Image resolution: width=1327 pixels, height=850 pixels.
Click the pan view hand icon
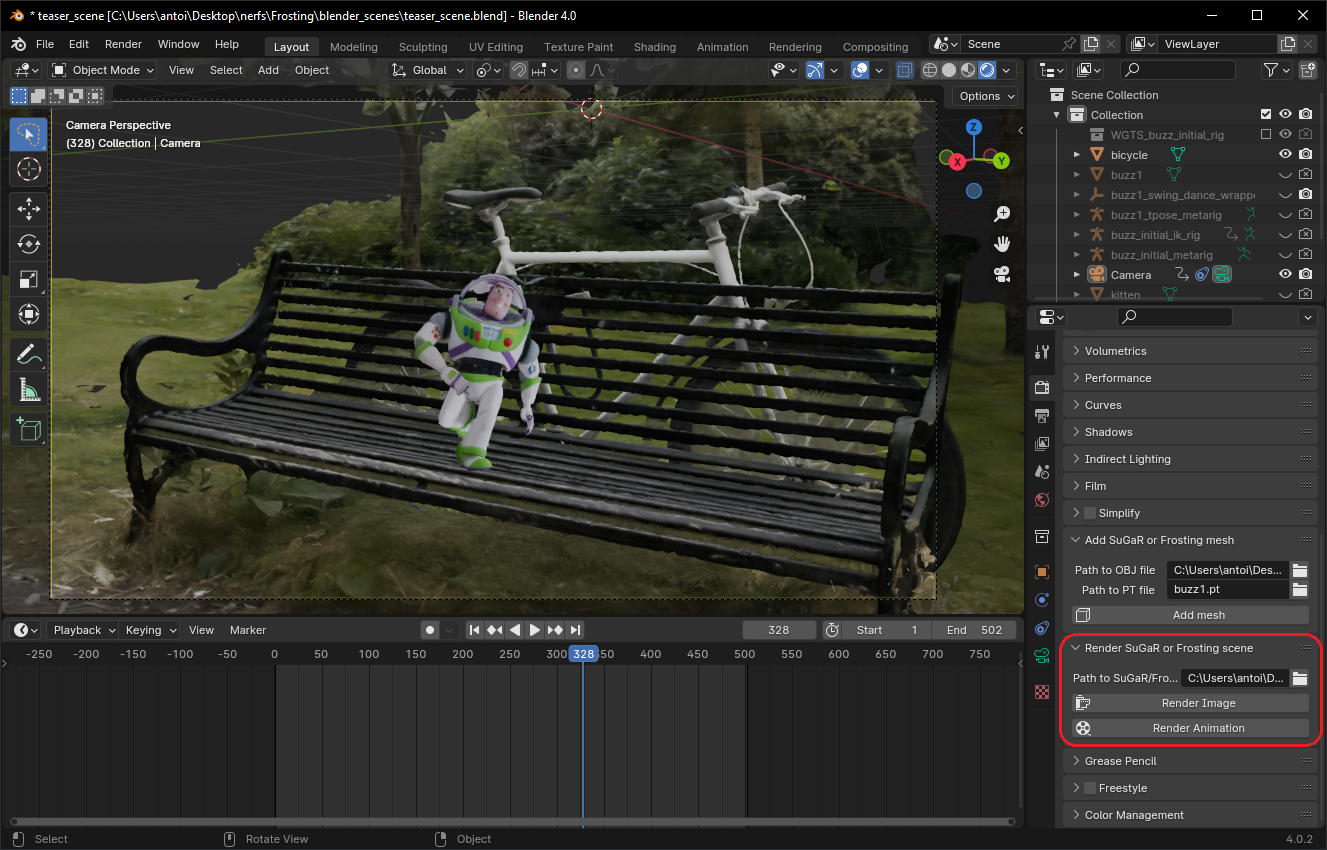click(x=1002, y=243)
